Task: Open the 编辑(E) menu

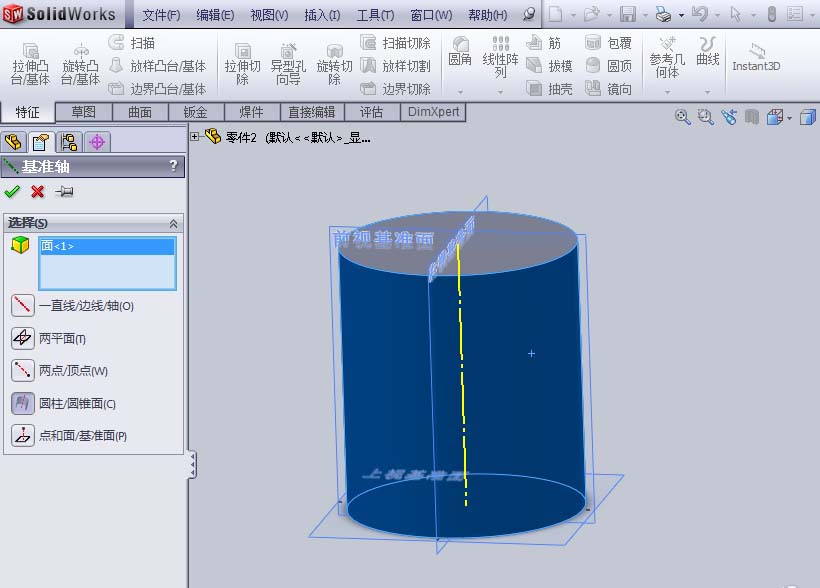Action: (215, 15)
